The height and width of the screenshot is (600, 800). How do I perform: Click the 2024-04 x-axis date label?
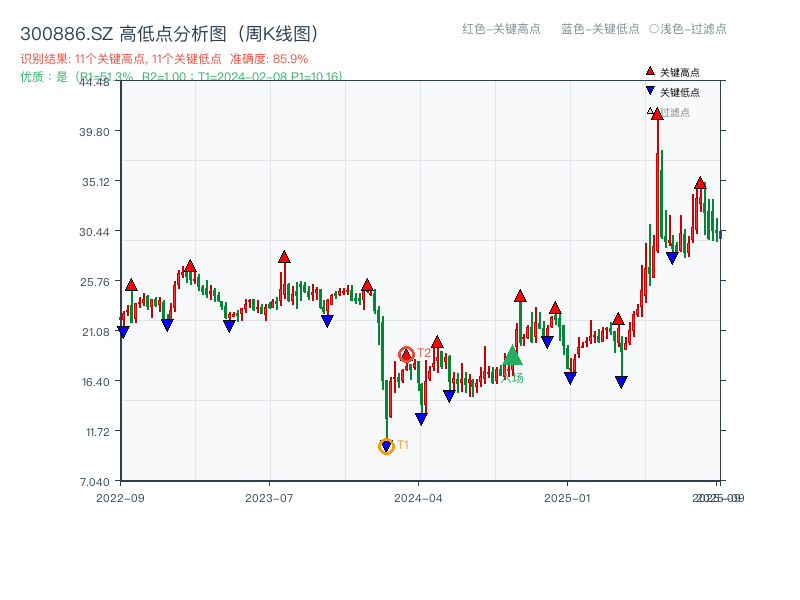pos(418,498)
